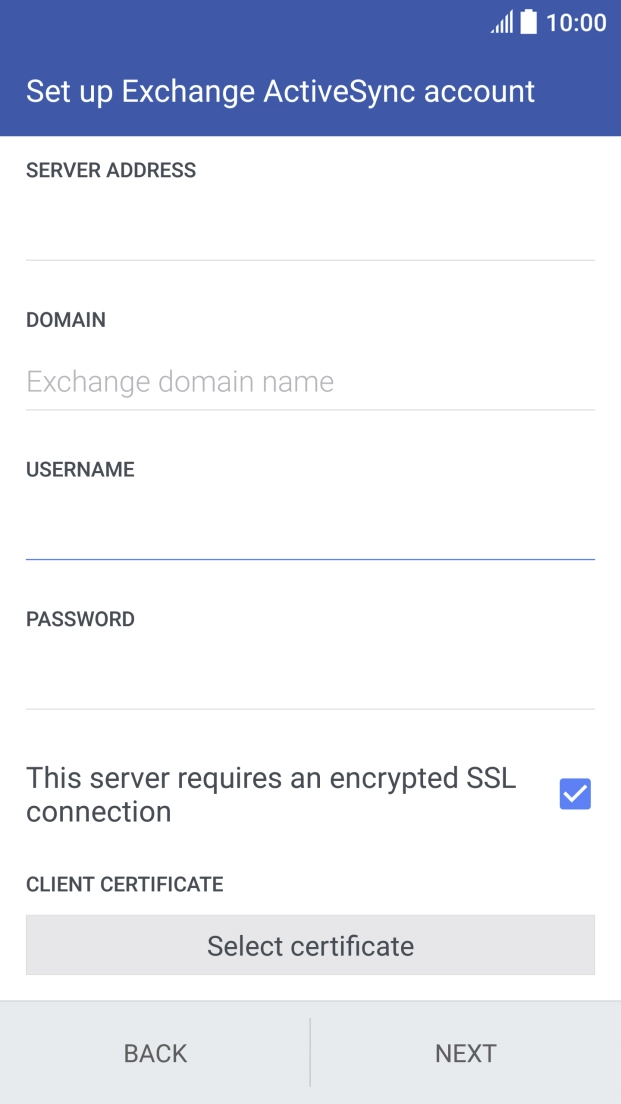Click the SSL connection description text
The height and width of the screenshot is (1104, 621).
272,794
